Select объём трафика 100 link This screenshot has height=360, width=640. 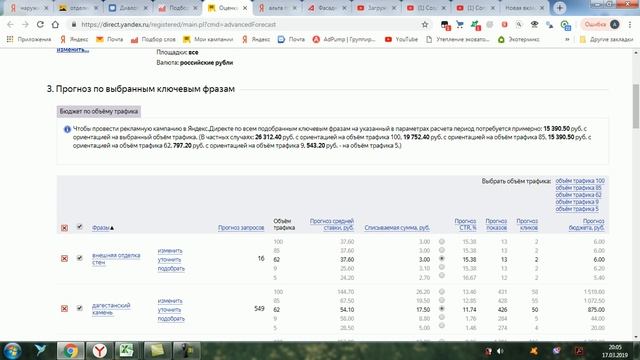(580, 181)
